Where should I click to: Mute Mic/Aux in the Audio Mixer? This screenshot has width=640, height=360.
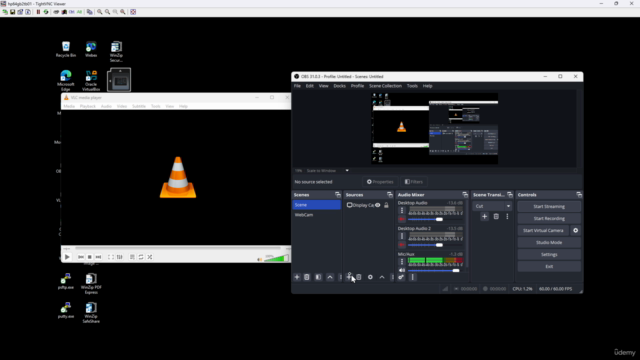click(402, 270)
